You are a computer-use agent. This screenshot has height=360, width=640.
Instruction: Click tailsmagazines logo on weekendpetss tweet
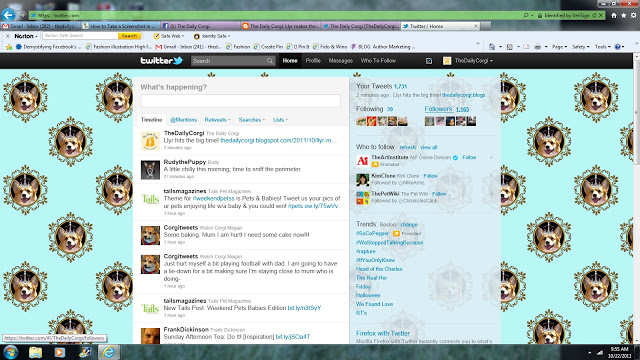150,199
